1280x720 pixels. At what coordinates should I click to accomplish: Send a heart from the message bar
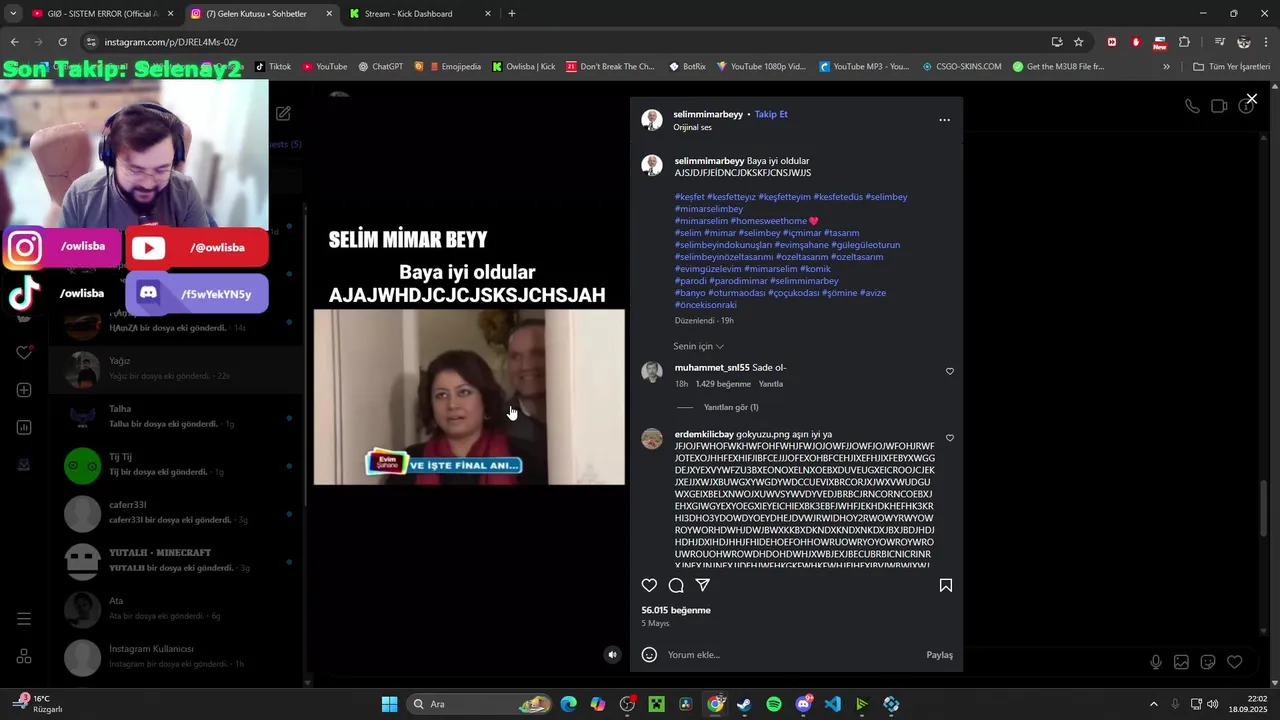click(x=1235, y=662)
